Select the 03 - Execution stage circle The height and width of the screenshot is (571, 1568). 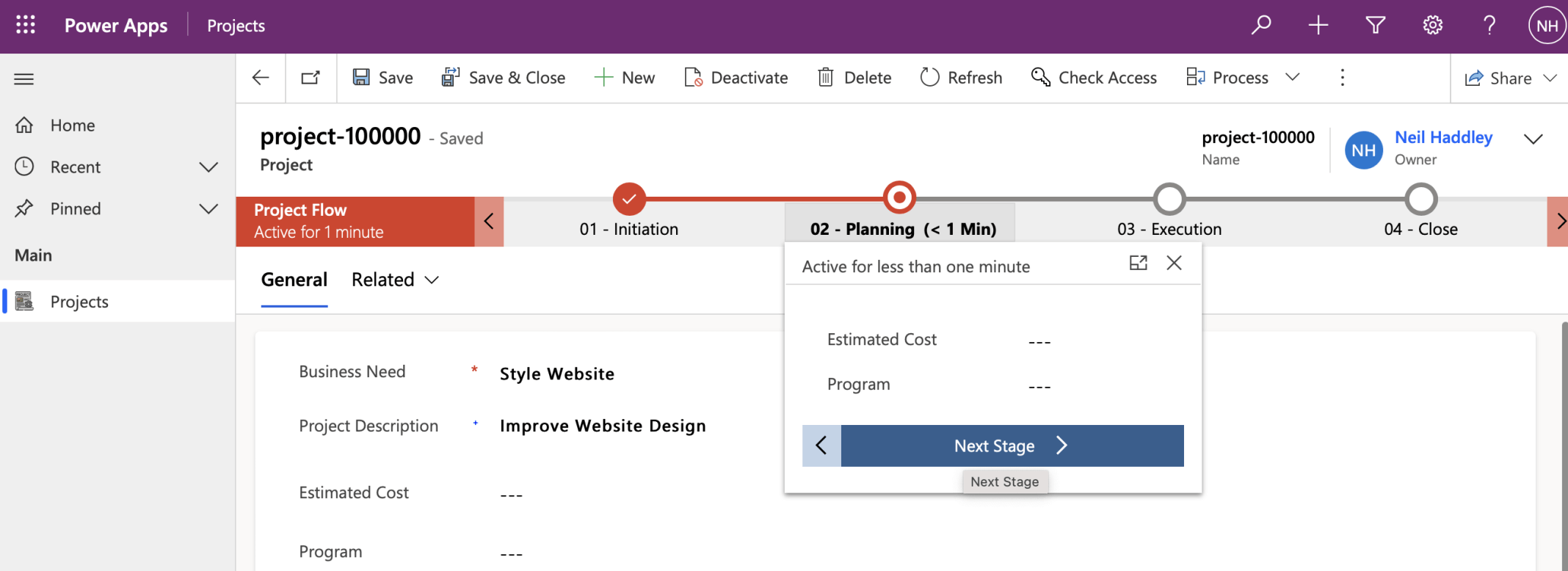1169,199
